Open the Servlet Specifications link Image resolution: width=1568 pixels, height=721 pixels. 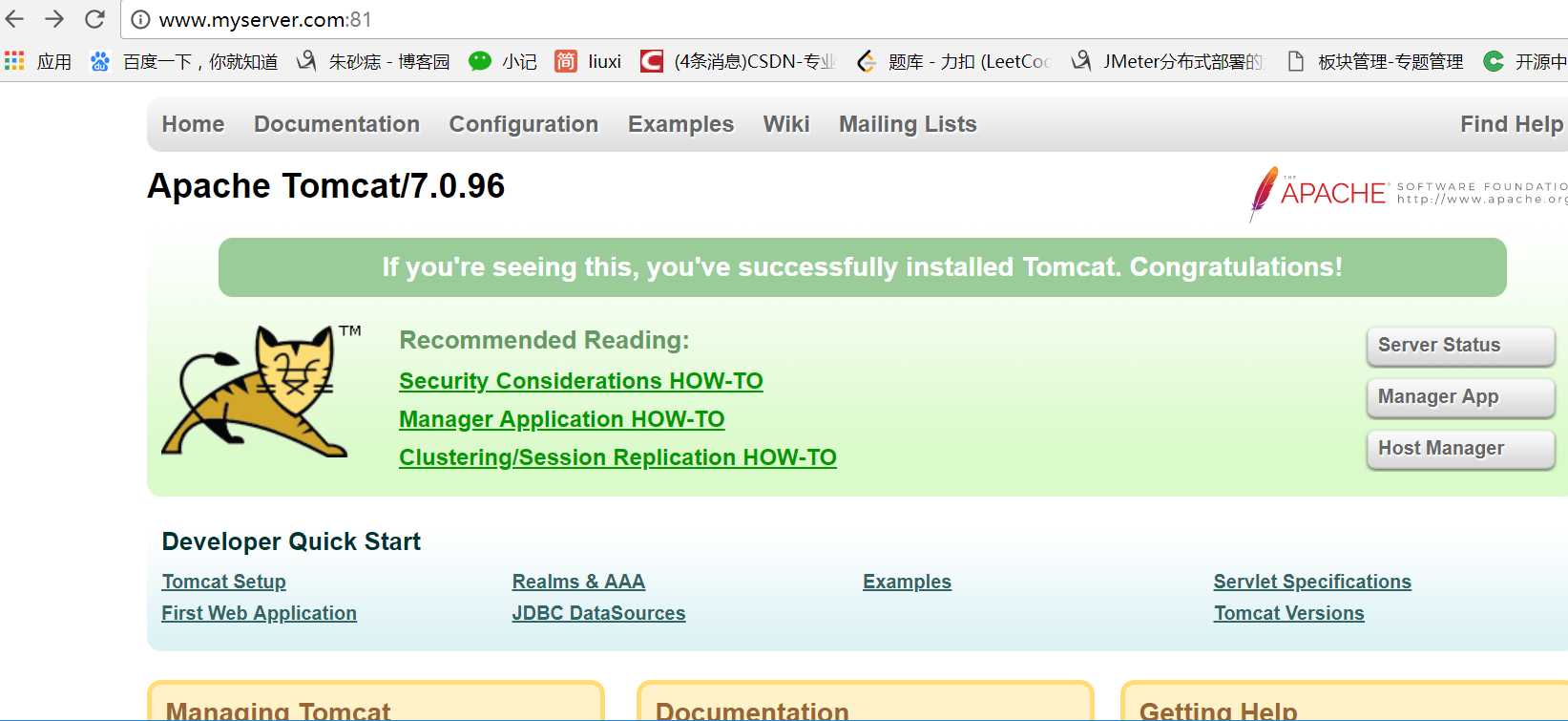tap(1312, 582)
